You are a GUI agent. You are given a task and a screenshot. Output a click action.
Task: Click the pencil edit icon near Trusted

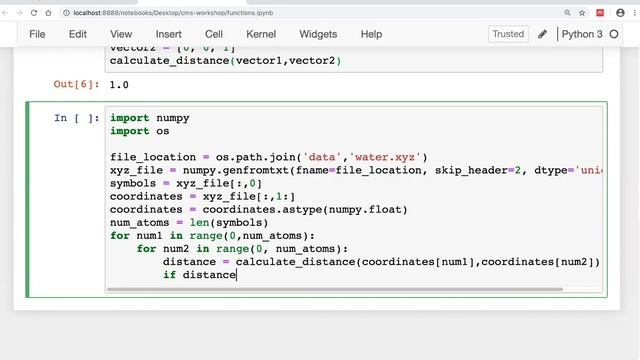[542, 34]
